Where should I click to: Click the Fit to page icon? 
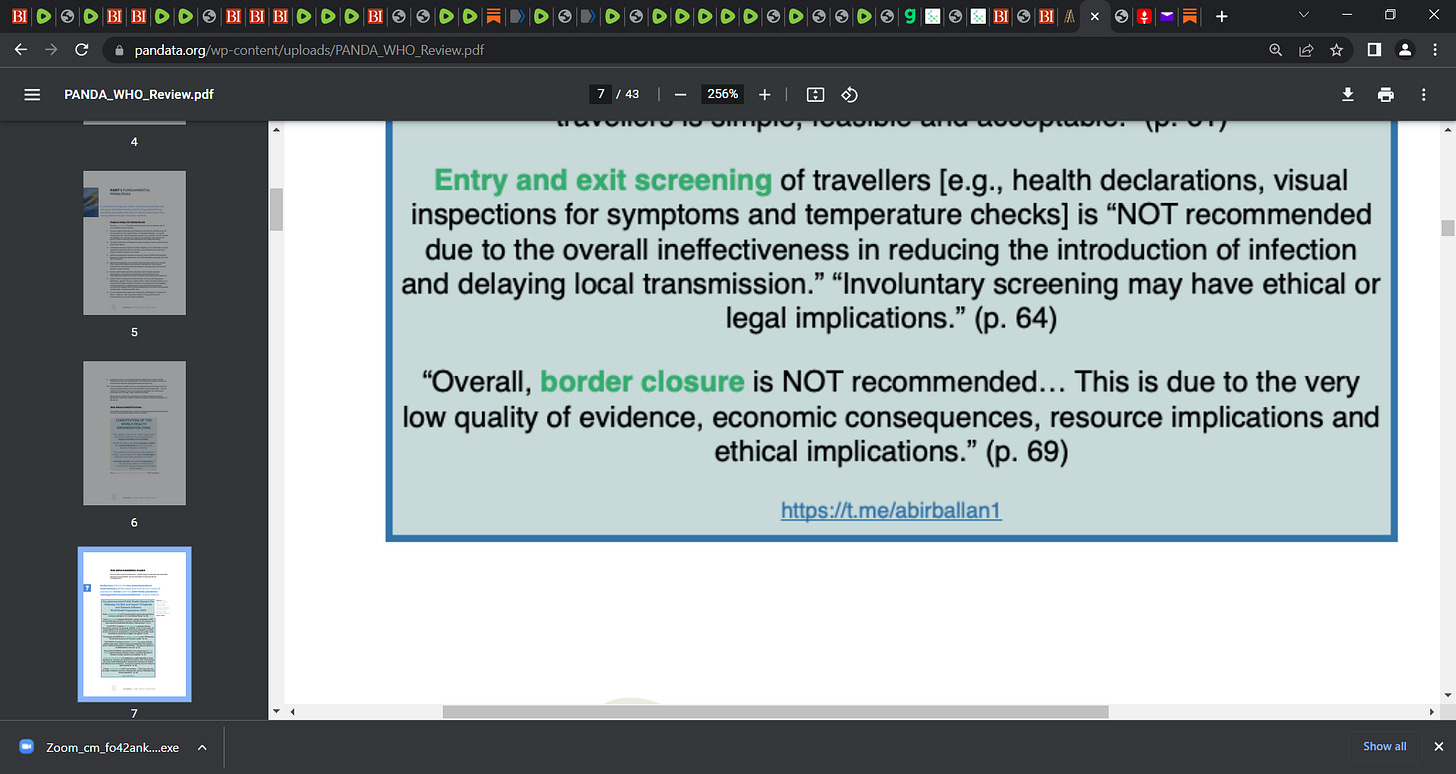point(815,94)
